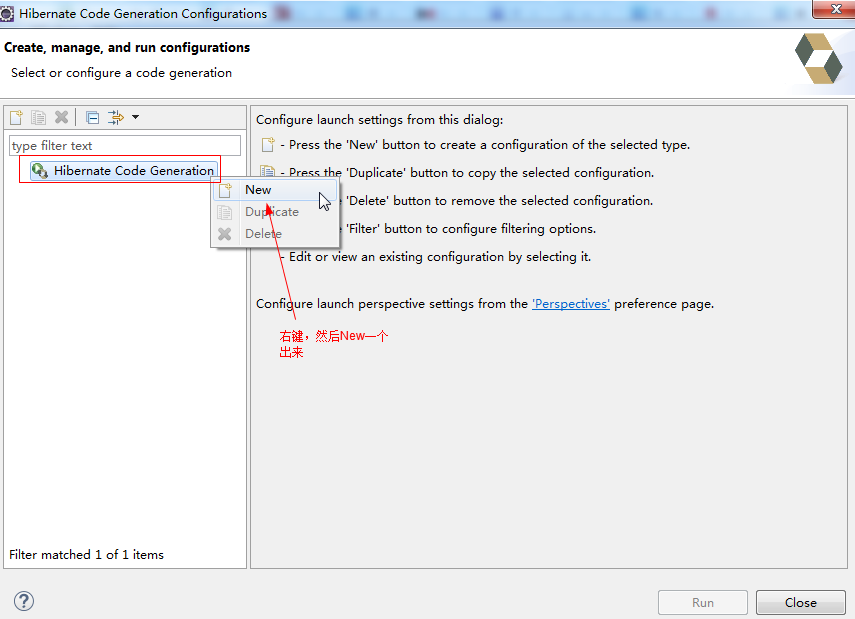Click the Duplicate icon in context menu
The image size is (855, 619).
click(225, 212)
